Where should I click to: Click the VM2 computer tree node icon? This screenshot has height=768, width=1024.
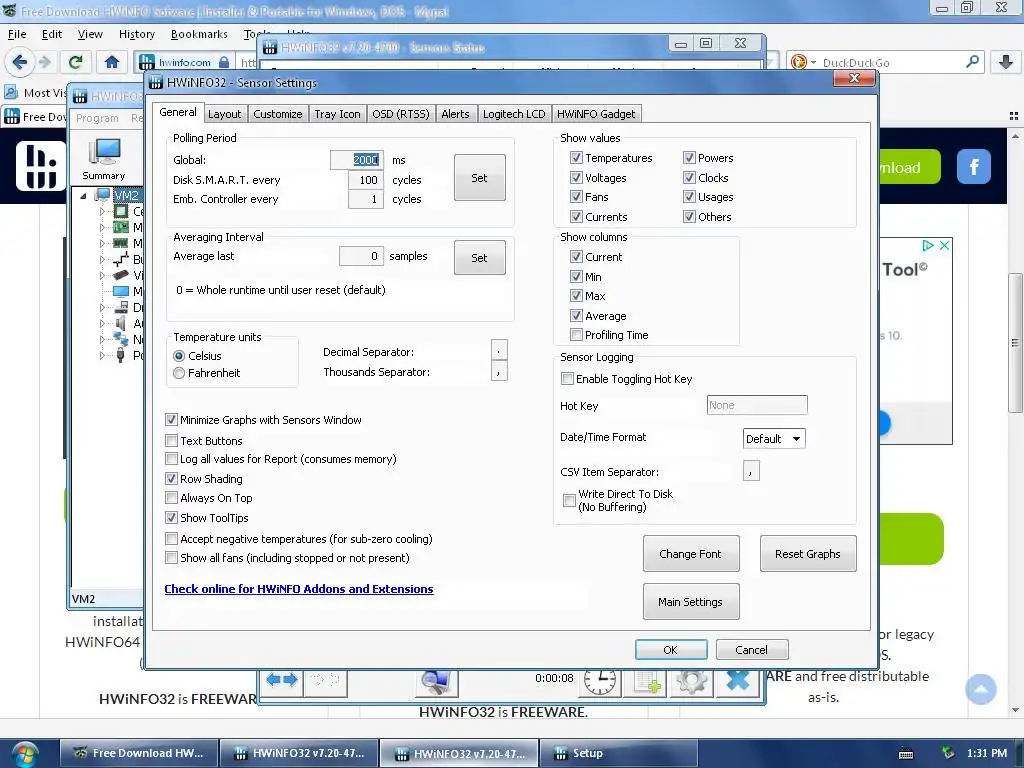[103, 195]
